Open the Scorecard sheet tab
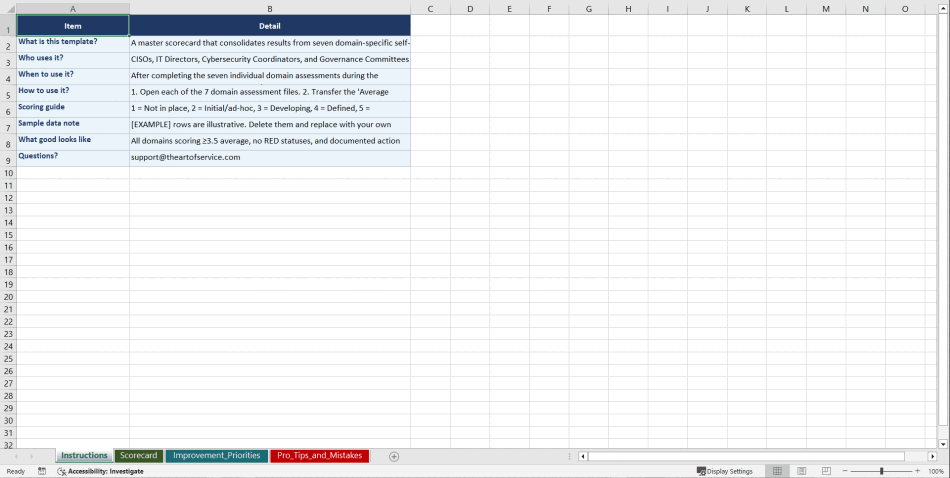Image resolution: width=950 pixels, height=478 pixels. tap(139, 456)
